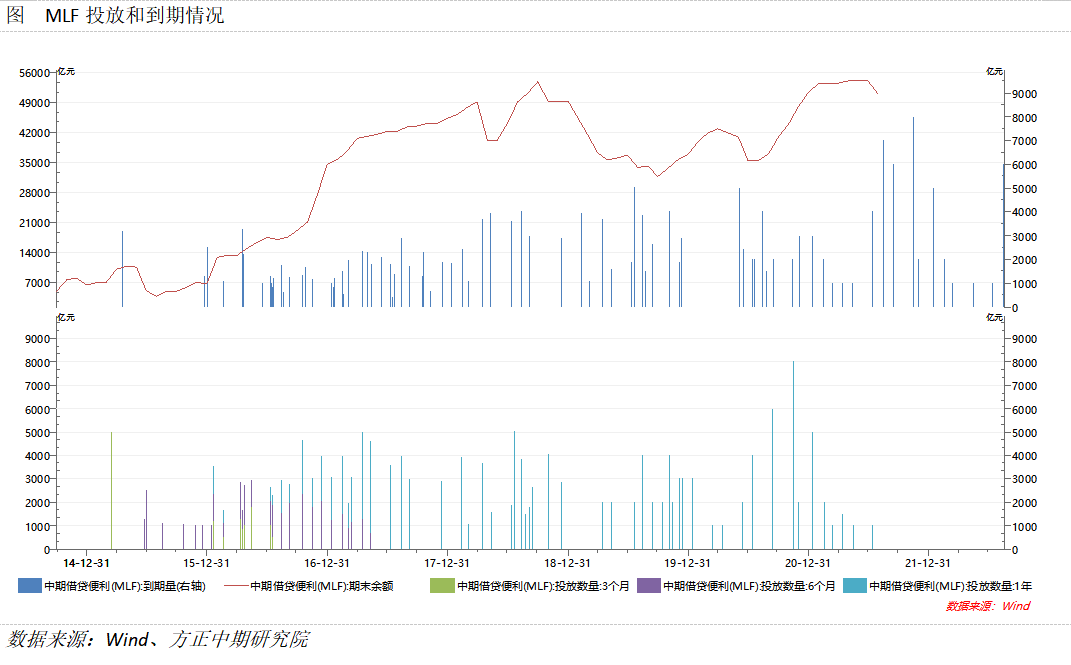Click footer text 数据来源：Wind、方正中期研究院
The height and width of the screenshot is (665, 1071).
pos(158,639)
